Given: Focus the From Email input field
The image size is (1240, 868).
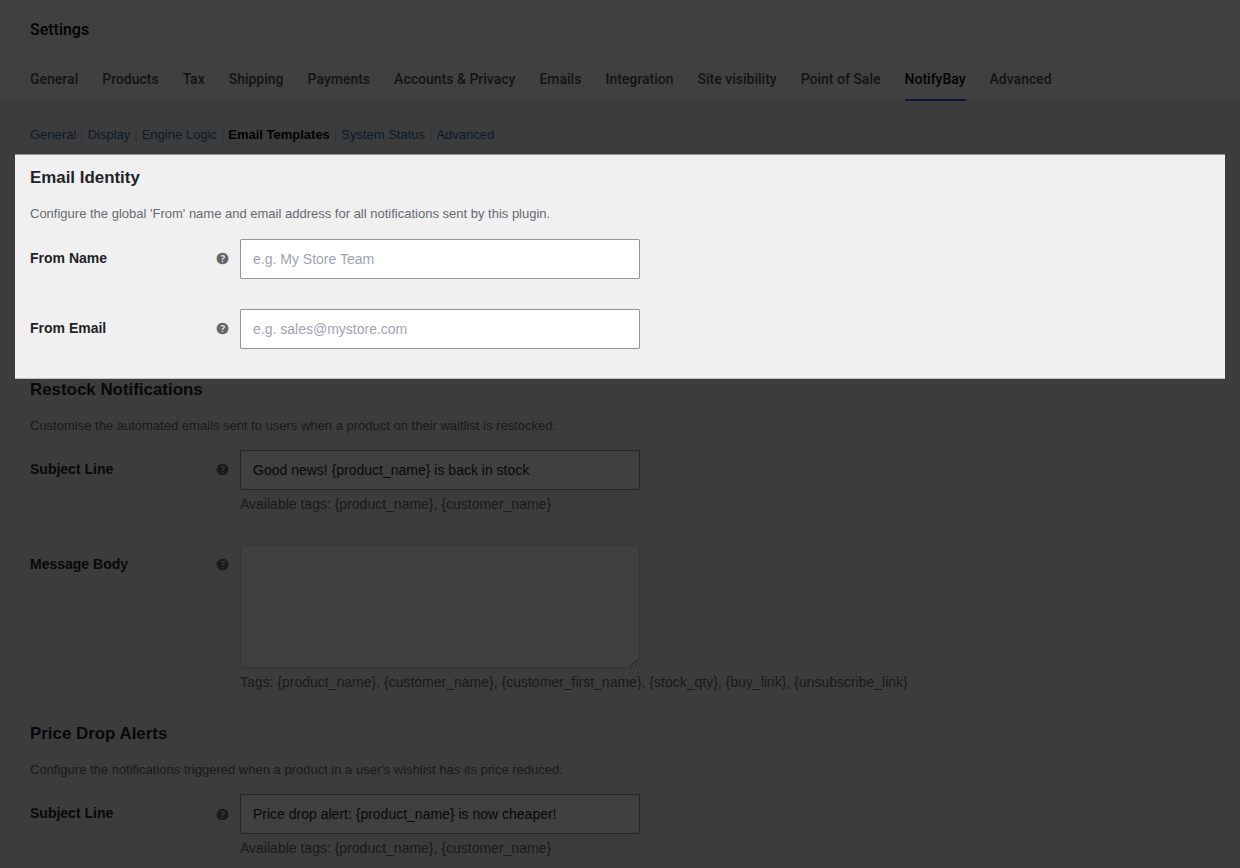Looking at the screenshot, I should click(440, 329).
